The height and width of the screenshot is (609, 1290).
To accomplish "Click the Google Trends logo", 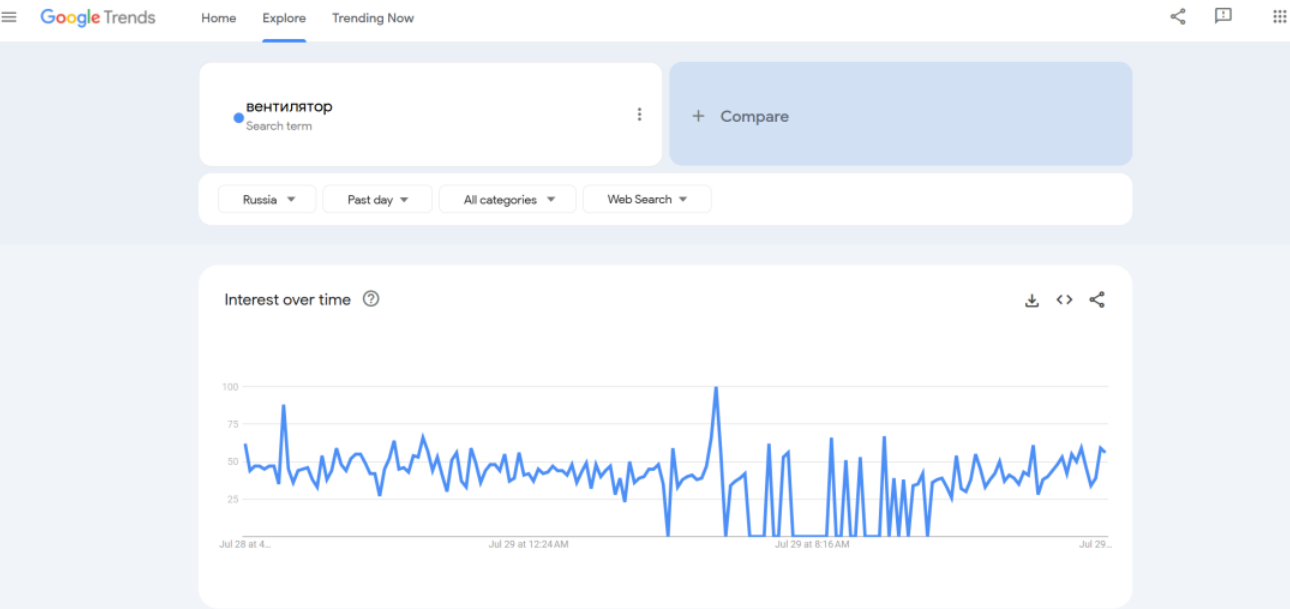I will coord(98,18).
